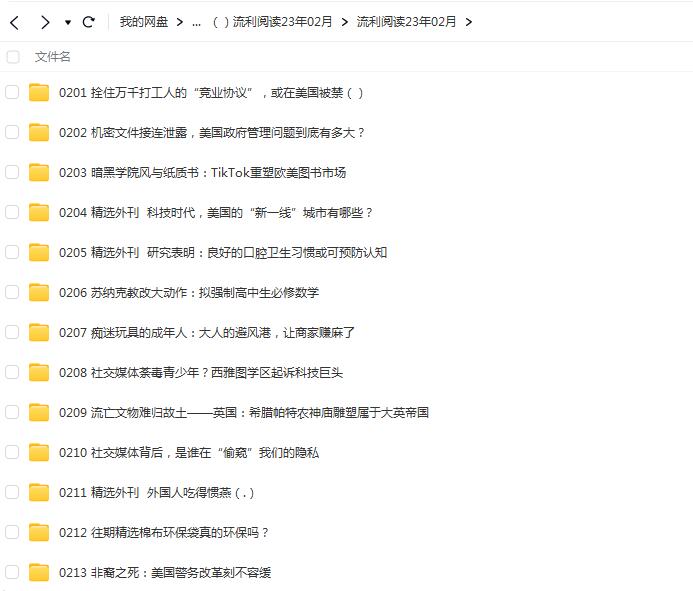Screen dimensions: 693x591
Task: Check the box for folder 0204
Action: pyautogui.click(x=12, y=212)
